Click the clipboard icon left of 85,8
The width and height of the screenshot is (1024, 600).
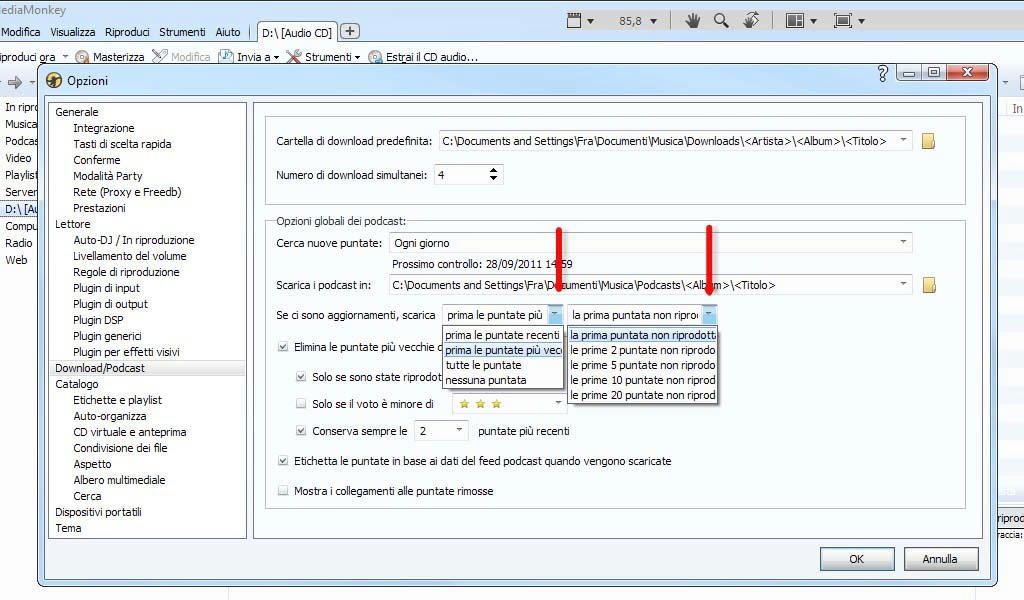(x=574, y=20)
